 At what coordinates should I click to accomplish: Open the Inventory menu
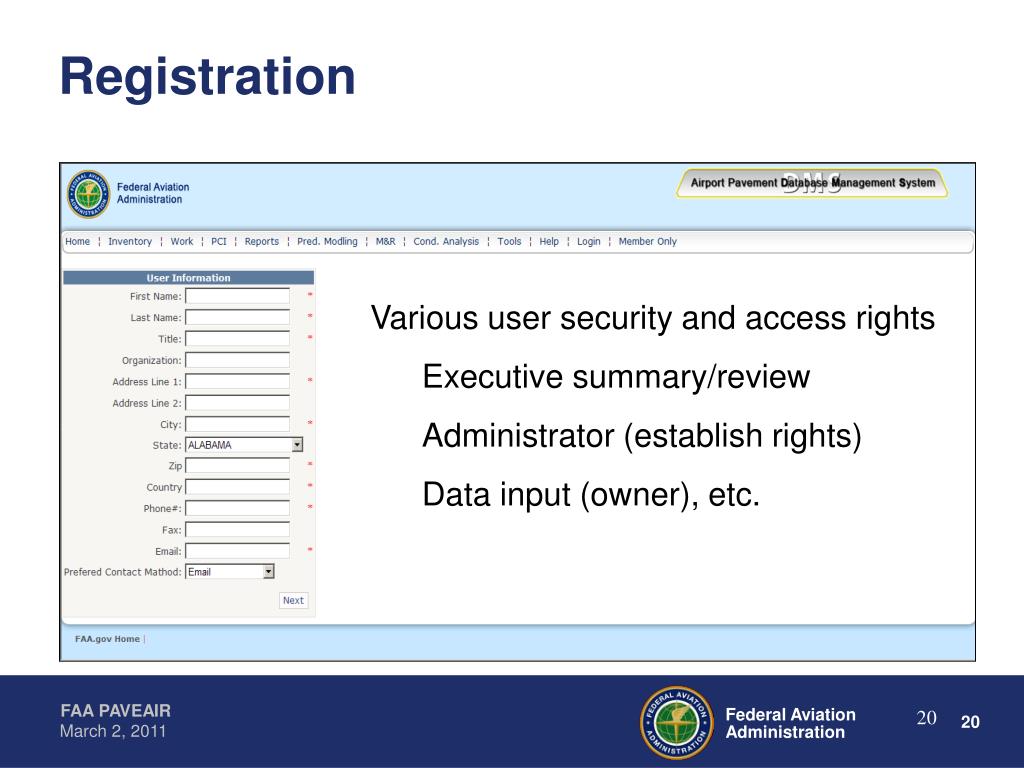coord(130,242)
